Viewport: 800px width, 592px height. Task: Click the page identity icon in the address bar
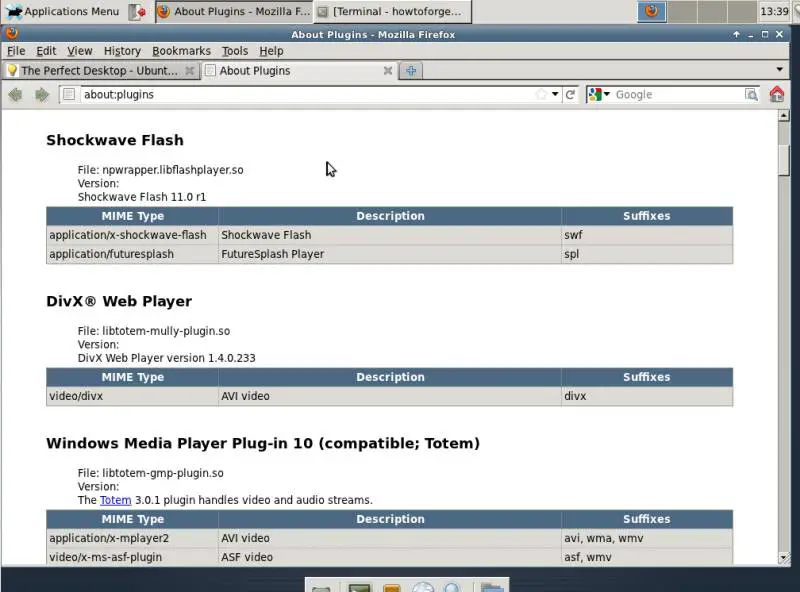coord(69,94)
